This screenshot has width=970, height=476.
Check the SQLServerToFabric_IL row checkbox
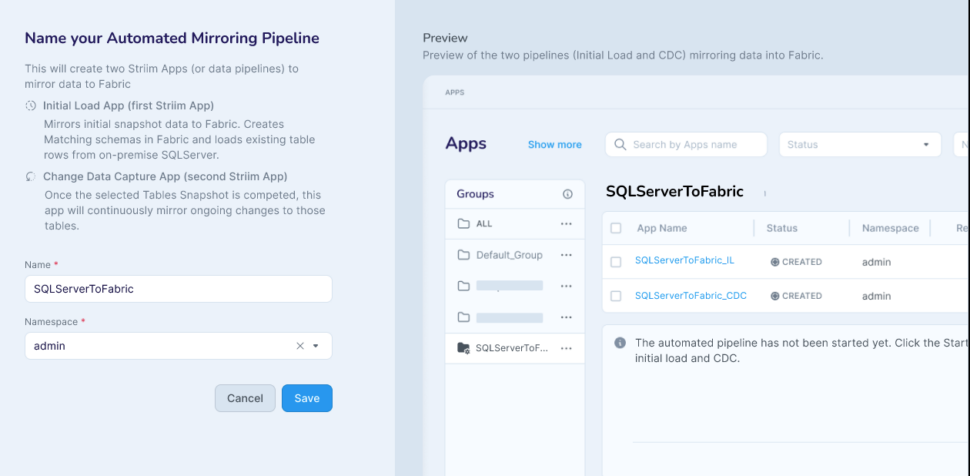click(616, 262)
